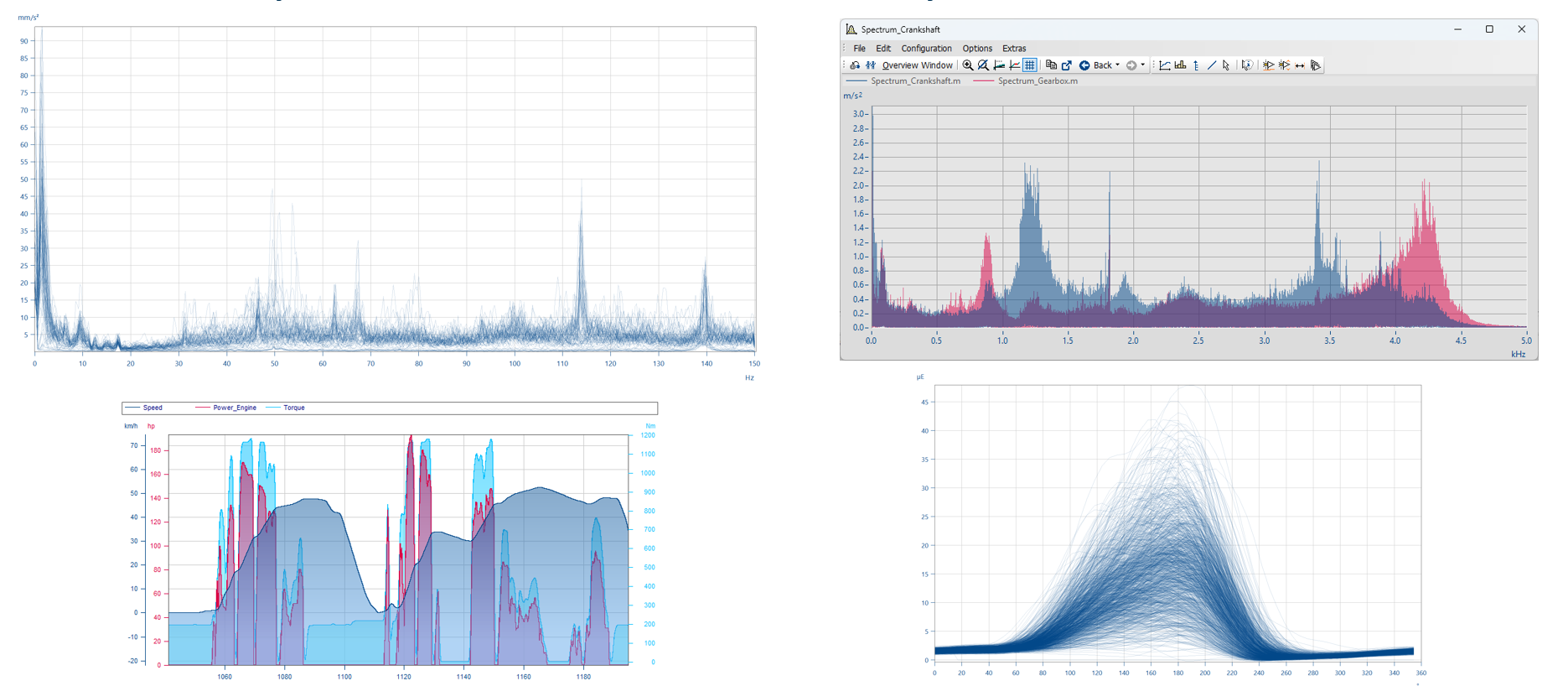
Task: Select the mouse pointer cursor tool
Action: click(x=1226, y=65)
